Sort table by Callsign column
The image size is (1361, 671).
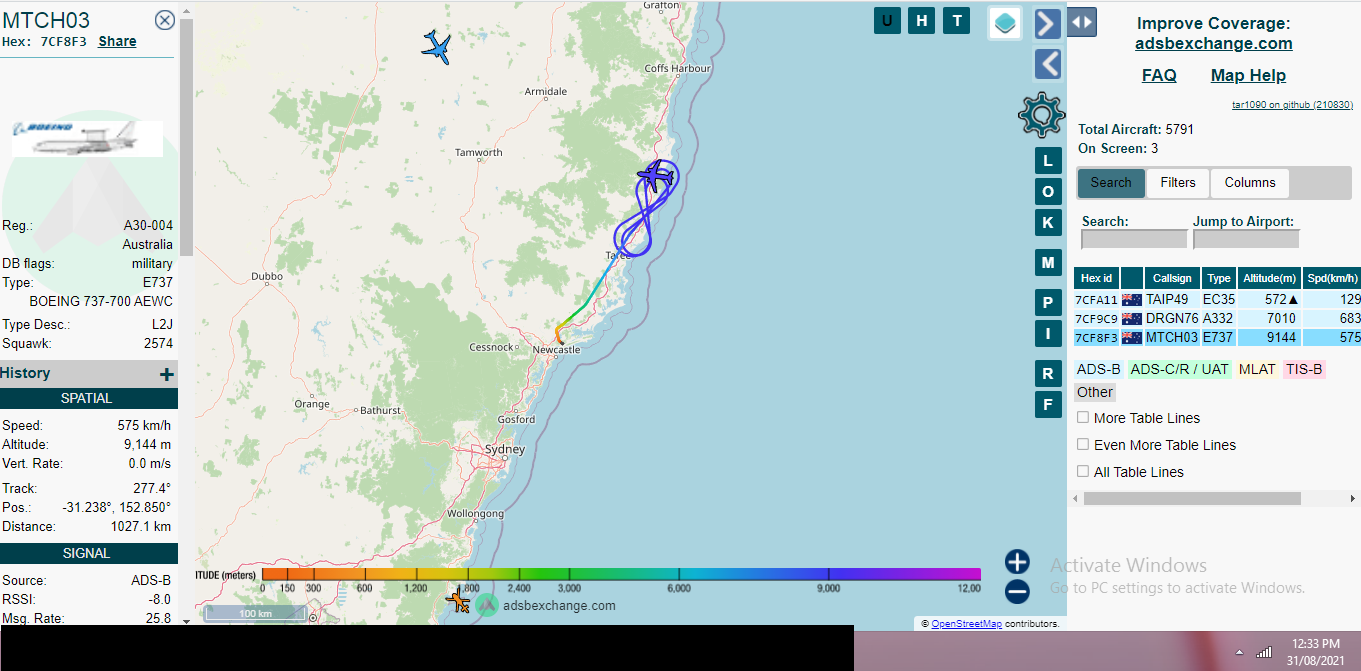pos(1173,278)
